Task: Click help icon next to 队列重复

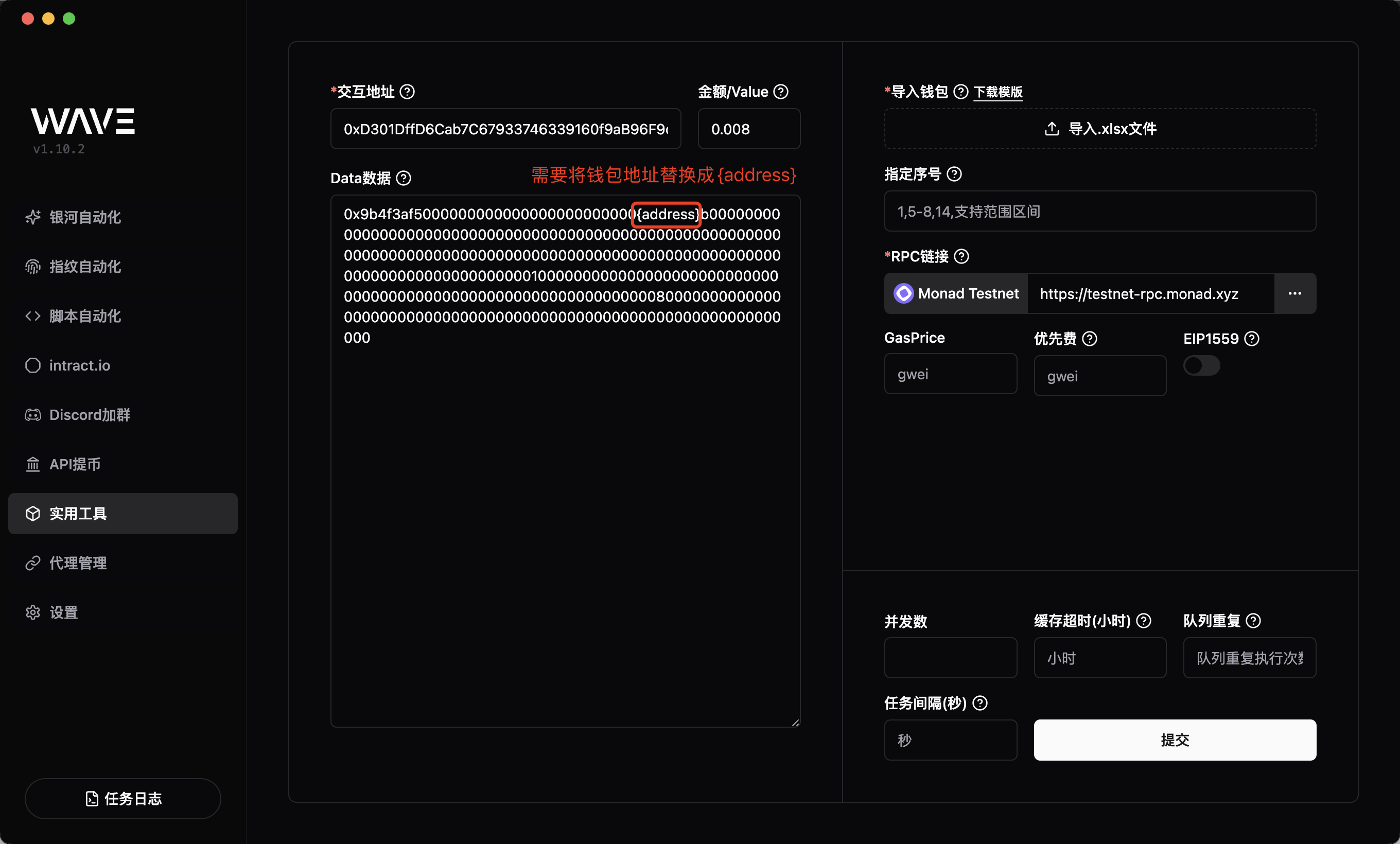Action: (x=1253, y=621)
